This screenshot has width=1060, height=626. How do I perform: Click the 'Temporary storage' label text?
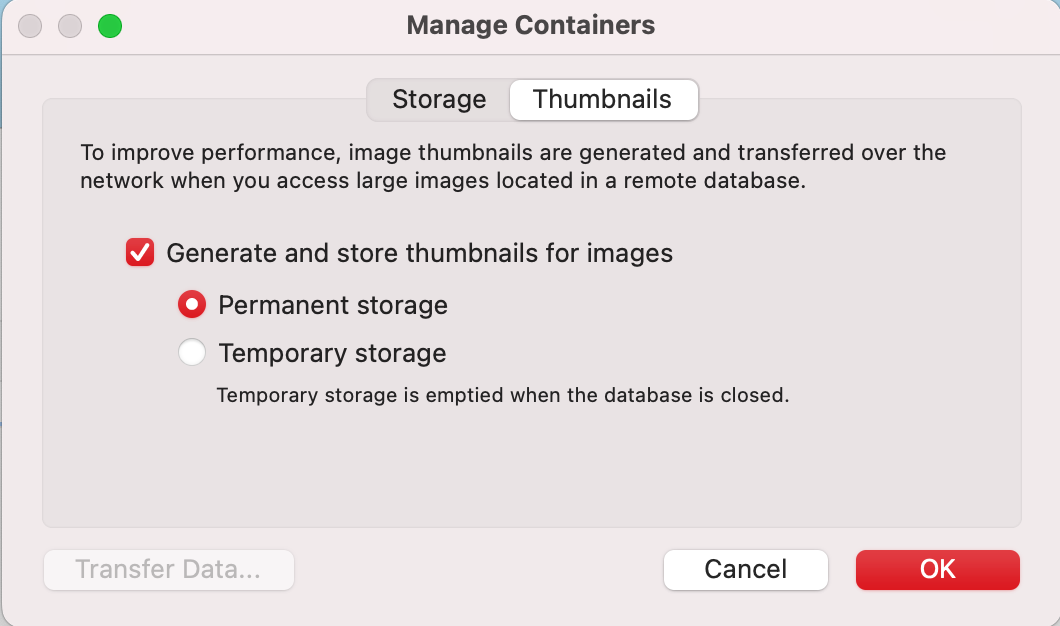click(x=332, y=353)
